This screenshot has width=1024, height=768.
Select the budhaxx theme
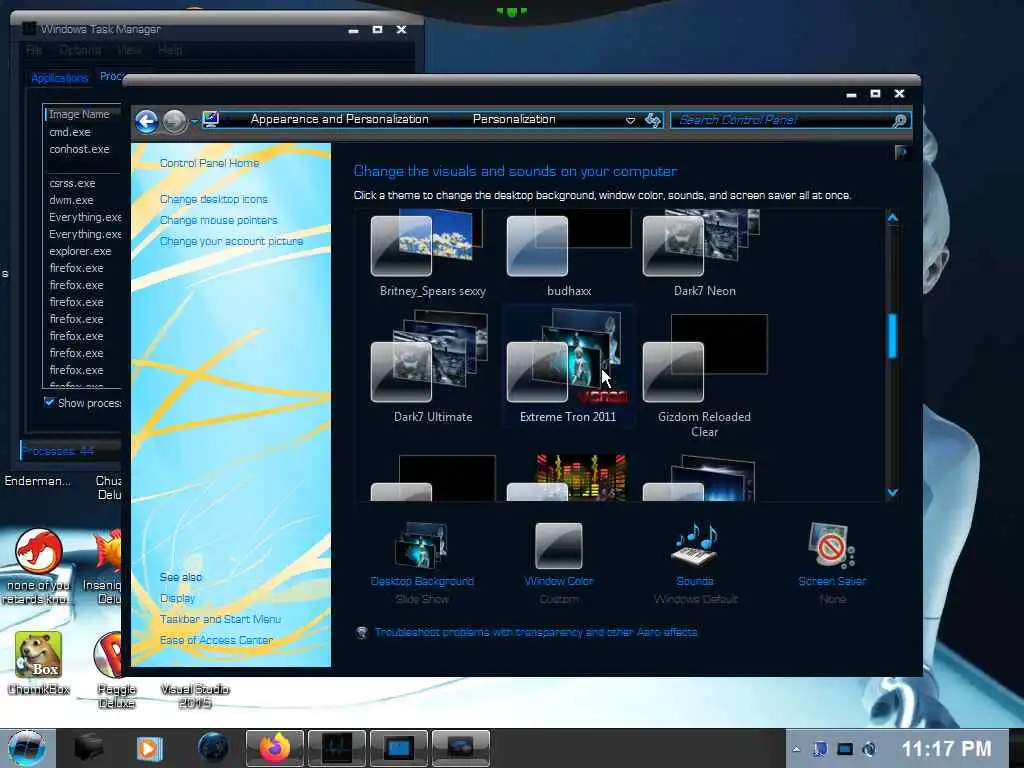point(569,254)
